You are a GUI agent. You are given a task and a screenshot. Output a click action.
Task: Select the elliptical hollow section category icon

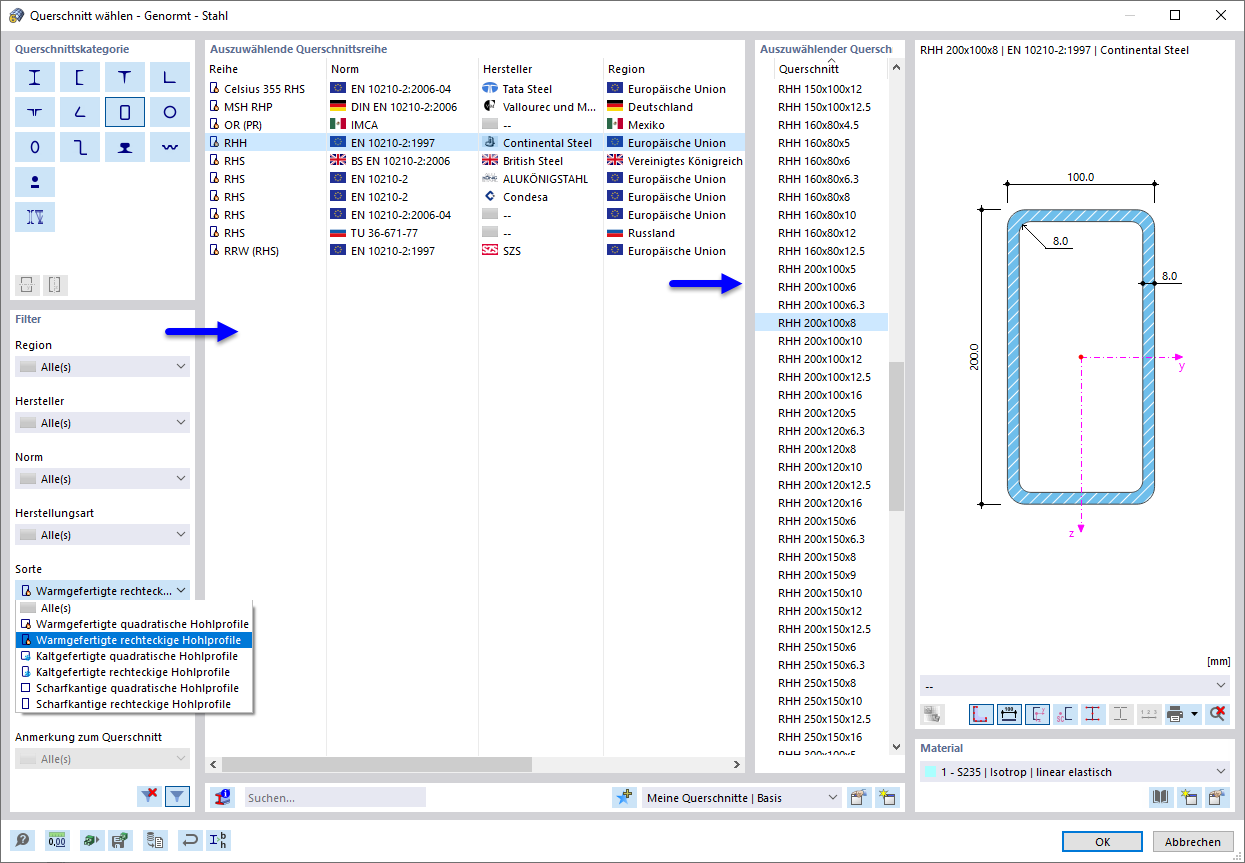[x=35, y=147]
